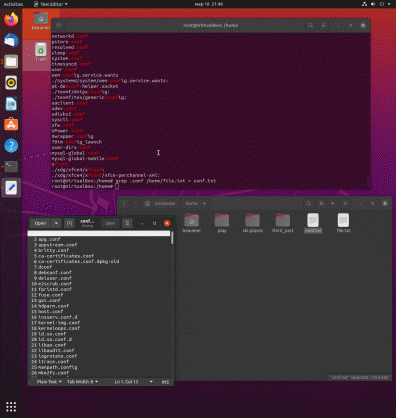Open the Text Editor hamburger menu

(x=127, y=223)
